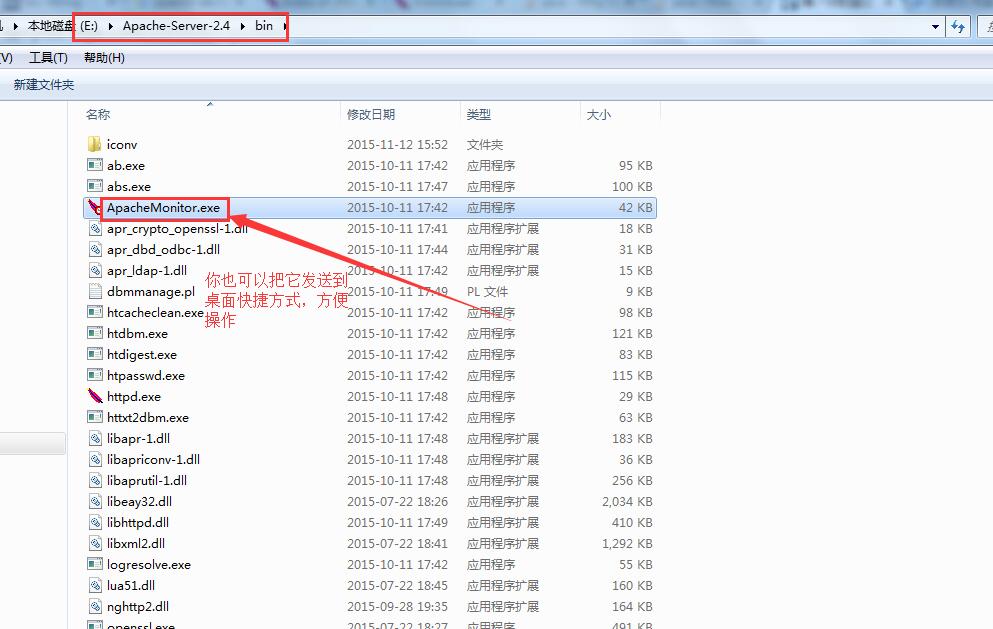The image size is (993, 629).
Task: Select the libhttpd.dll icon
Action: pyautogui.click(x=95, y=522)
